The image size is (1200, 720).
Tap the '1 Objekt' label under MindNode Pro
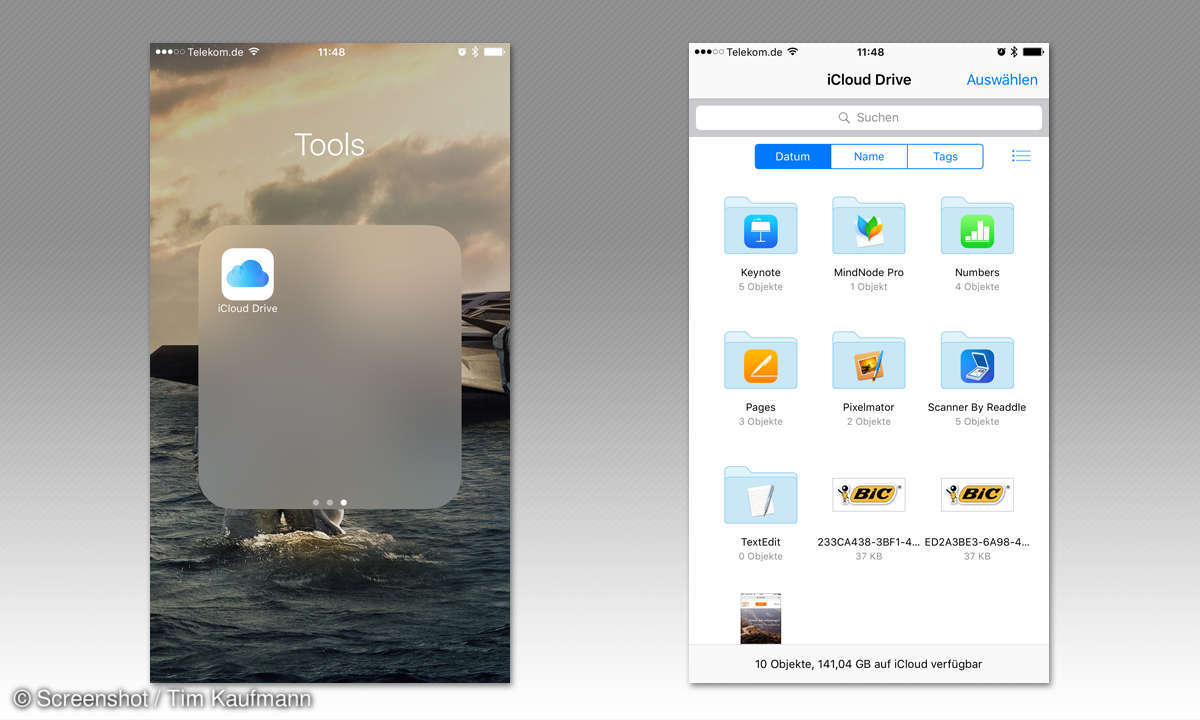pyautogui.click(x=869, y=287)
